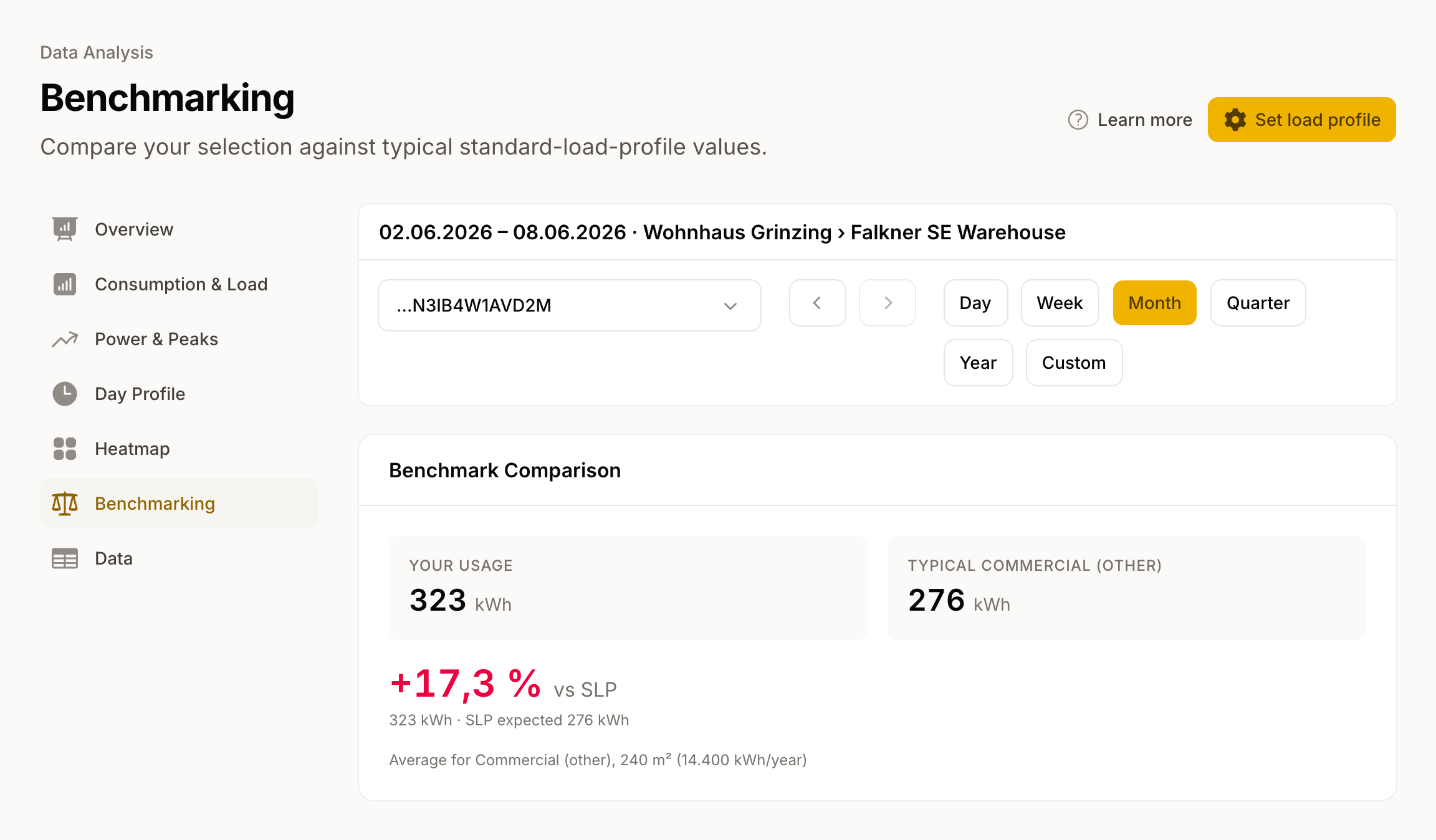Expand meter list via dropdown chevron
Viewport: 1436px width, 840px height.
[730, 306]
